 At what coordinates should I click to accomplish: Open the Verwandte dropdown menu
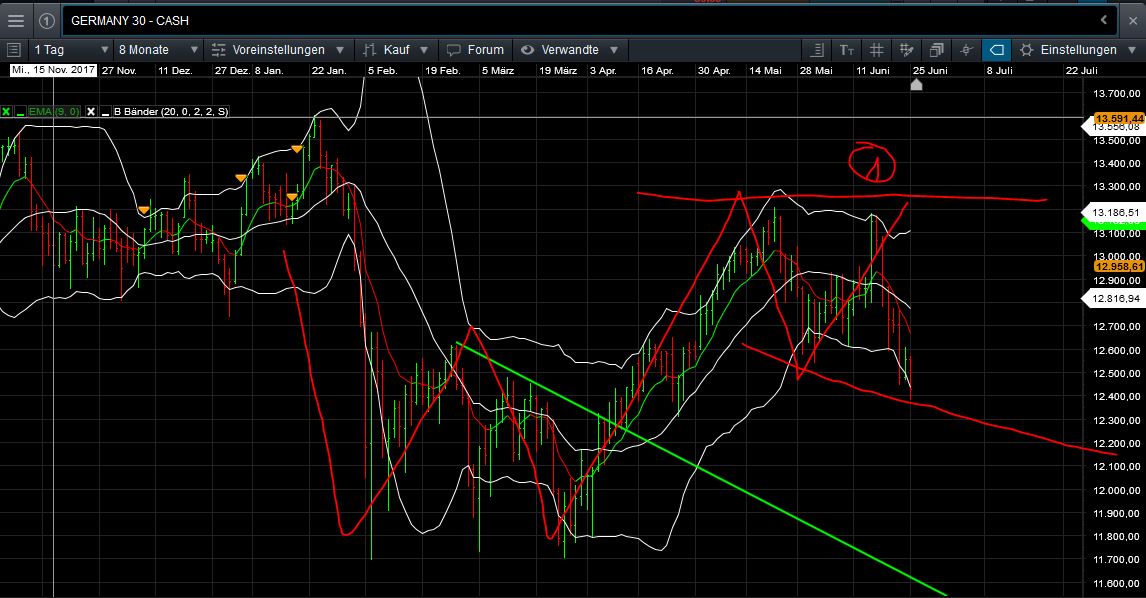click(570, 48)
